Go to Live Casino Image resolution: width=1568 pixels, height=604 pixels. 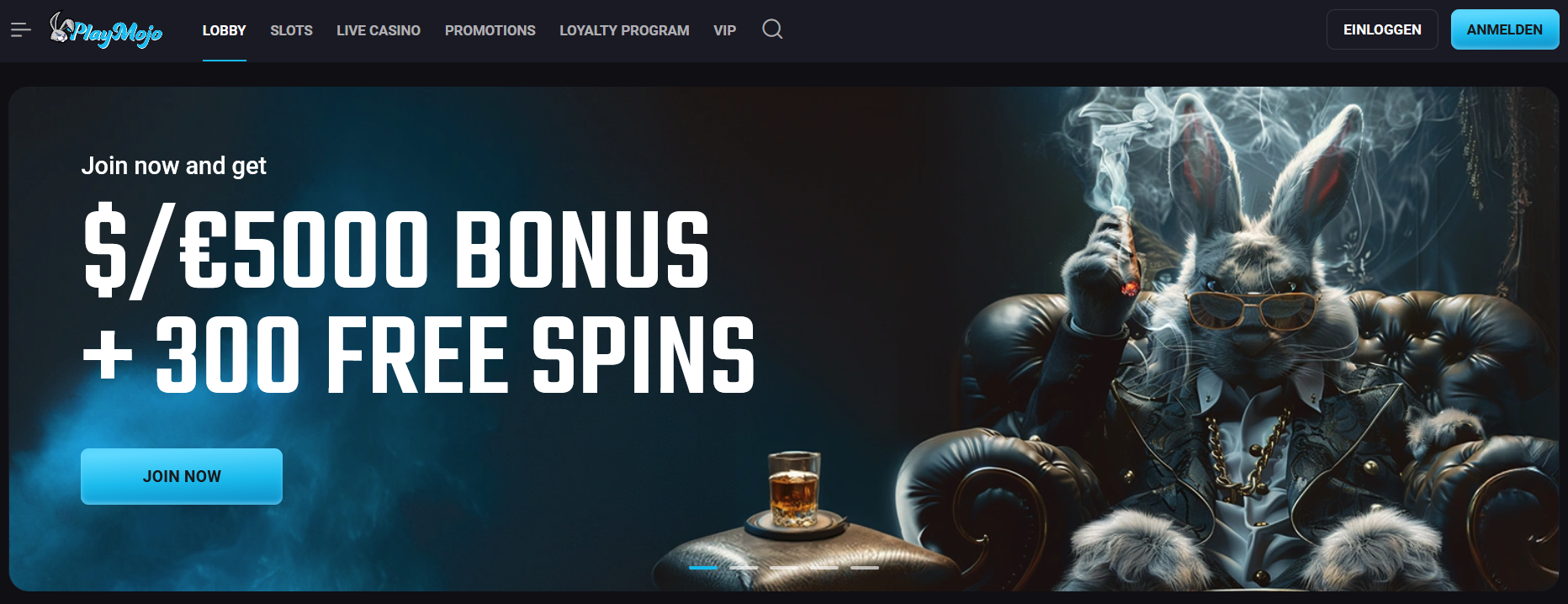tap(379, 30)
